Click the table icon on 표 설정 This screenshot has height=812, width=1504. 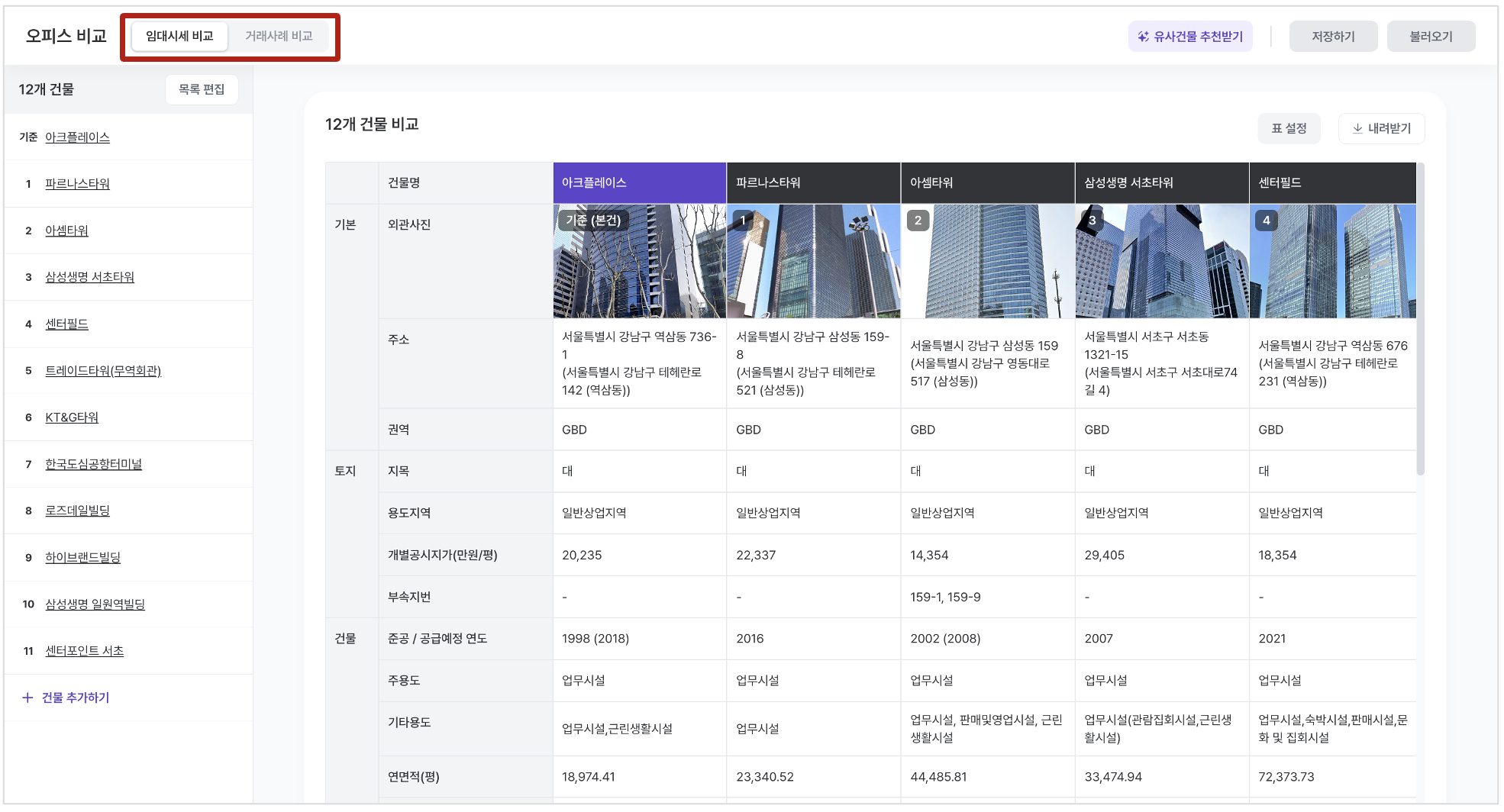click(x=1276, y=129)
